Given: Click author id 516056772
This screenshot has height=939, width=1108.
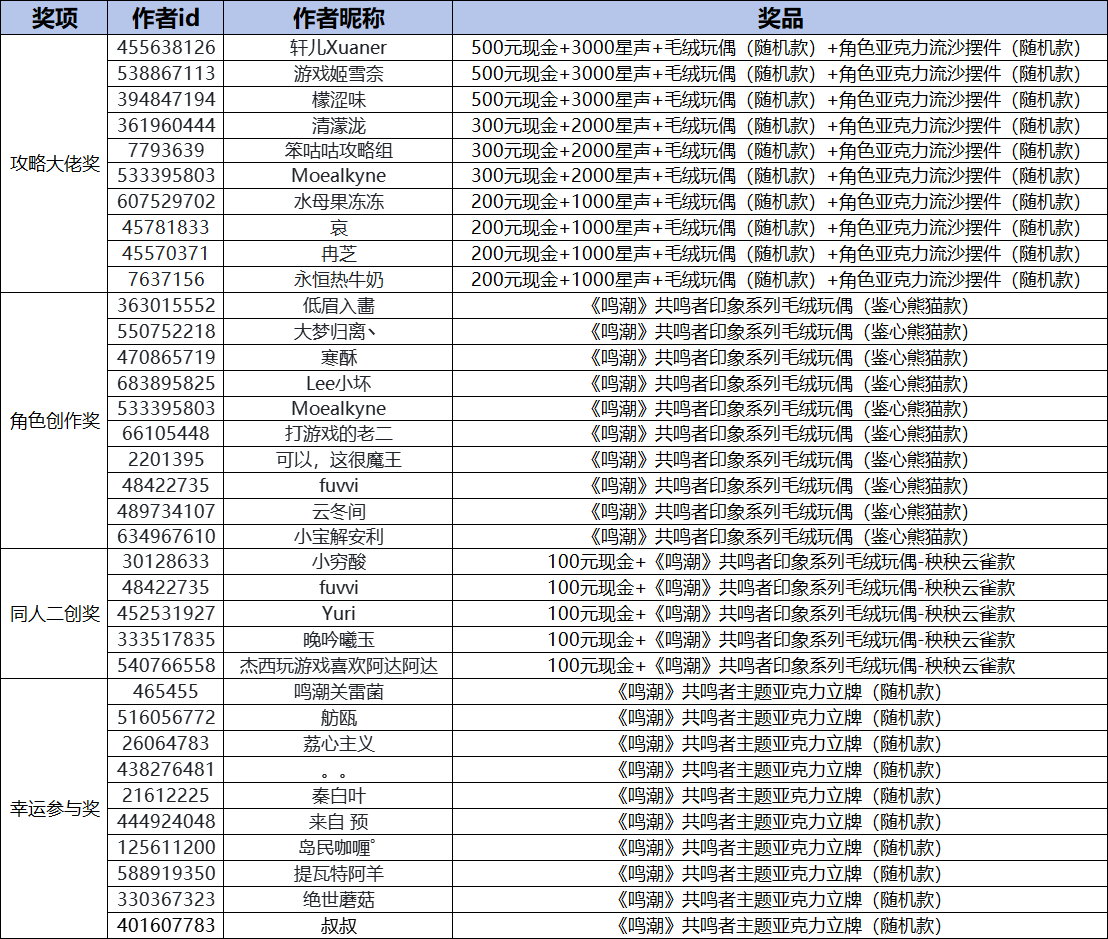Looking at the screenshot, I should [166, 717].
